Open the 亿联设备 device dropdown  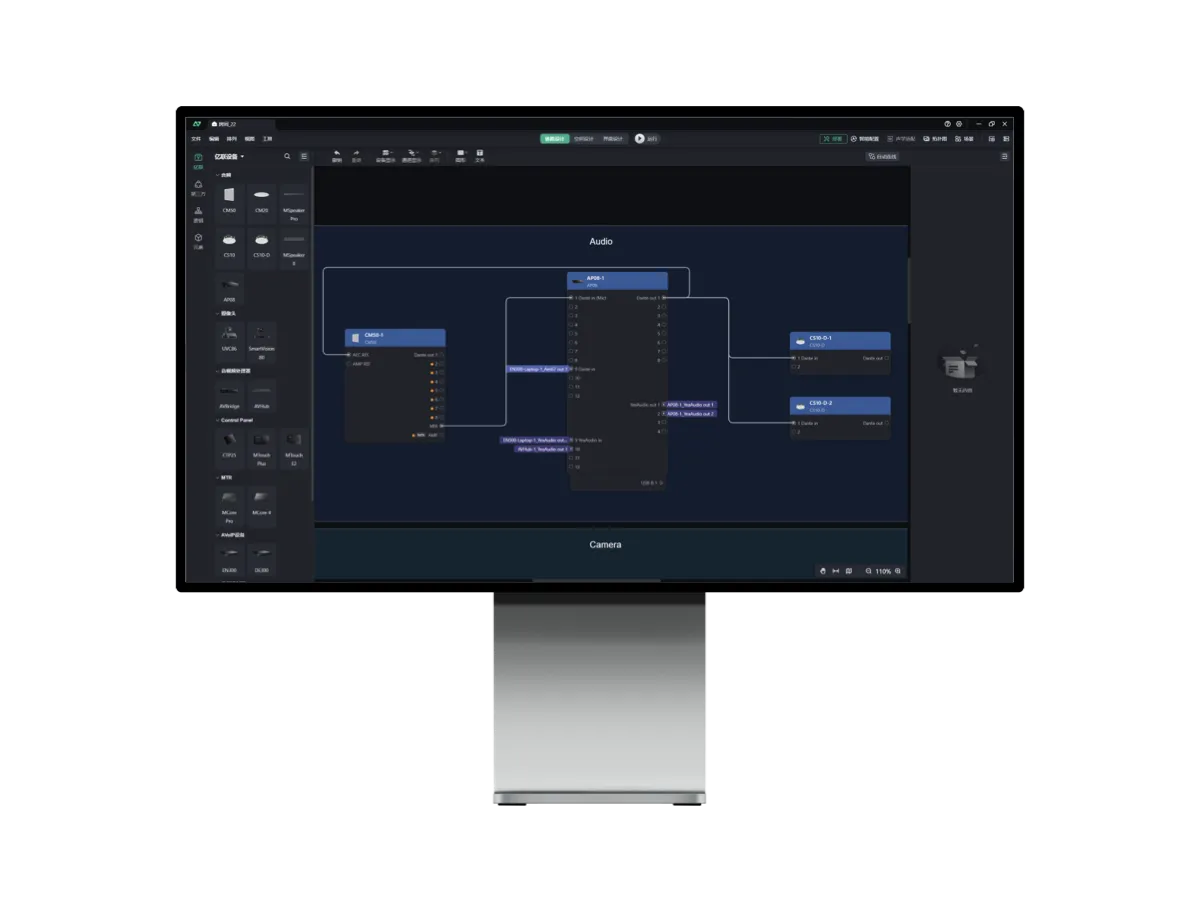[229, 156]
